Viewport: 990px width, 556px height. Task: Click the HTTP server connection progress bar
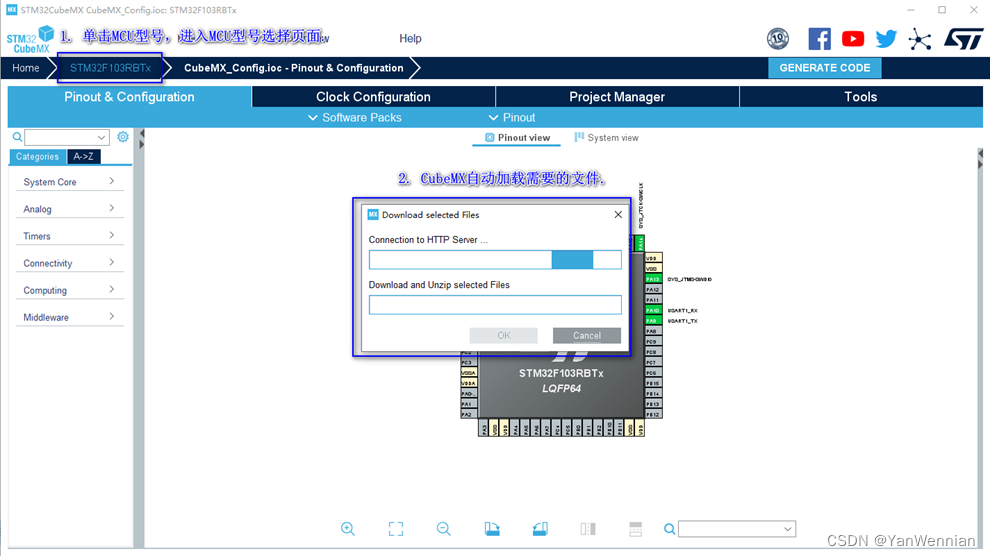pos(495,259)
